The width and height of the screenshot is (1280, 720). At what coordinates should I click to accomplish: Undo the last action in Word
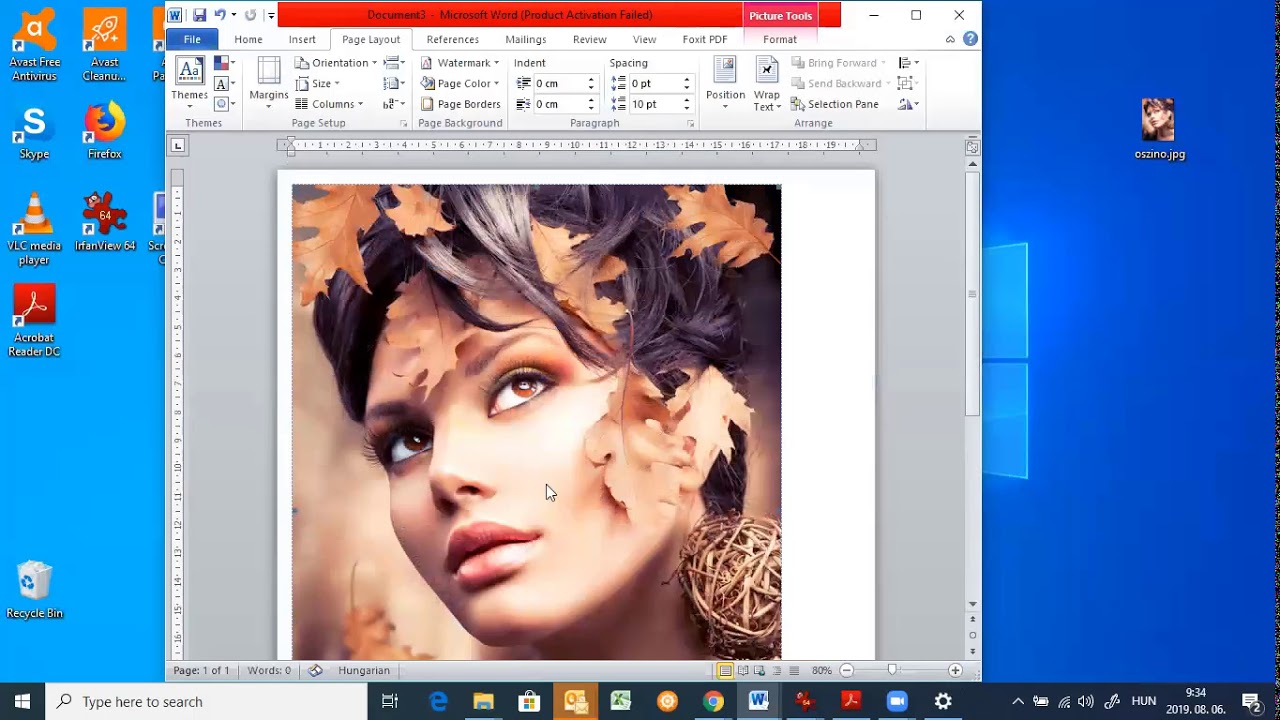[x=220, y=15]
